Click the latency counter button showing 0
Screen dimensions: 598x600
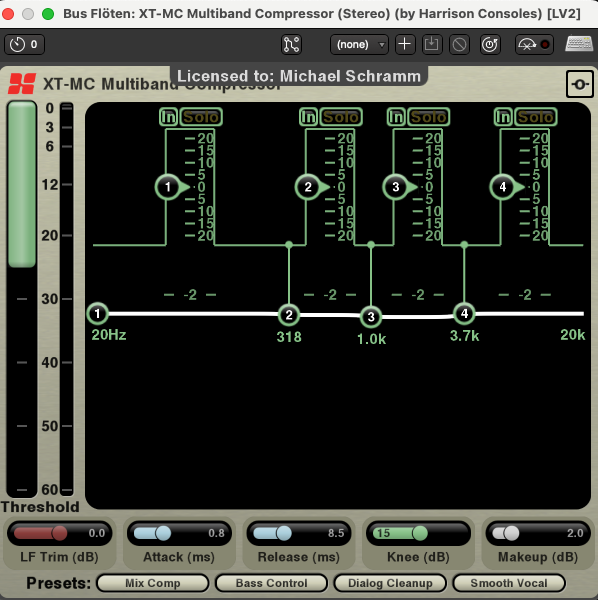(24, 44)
